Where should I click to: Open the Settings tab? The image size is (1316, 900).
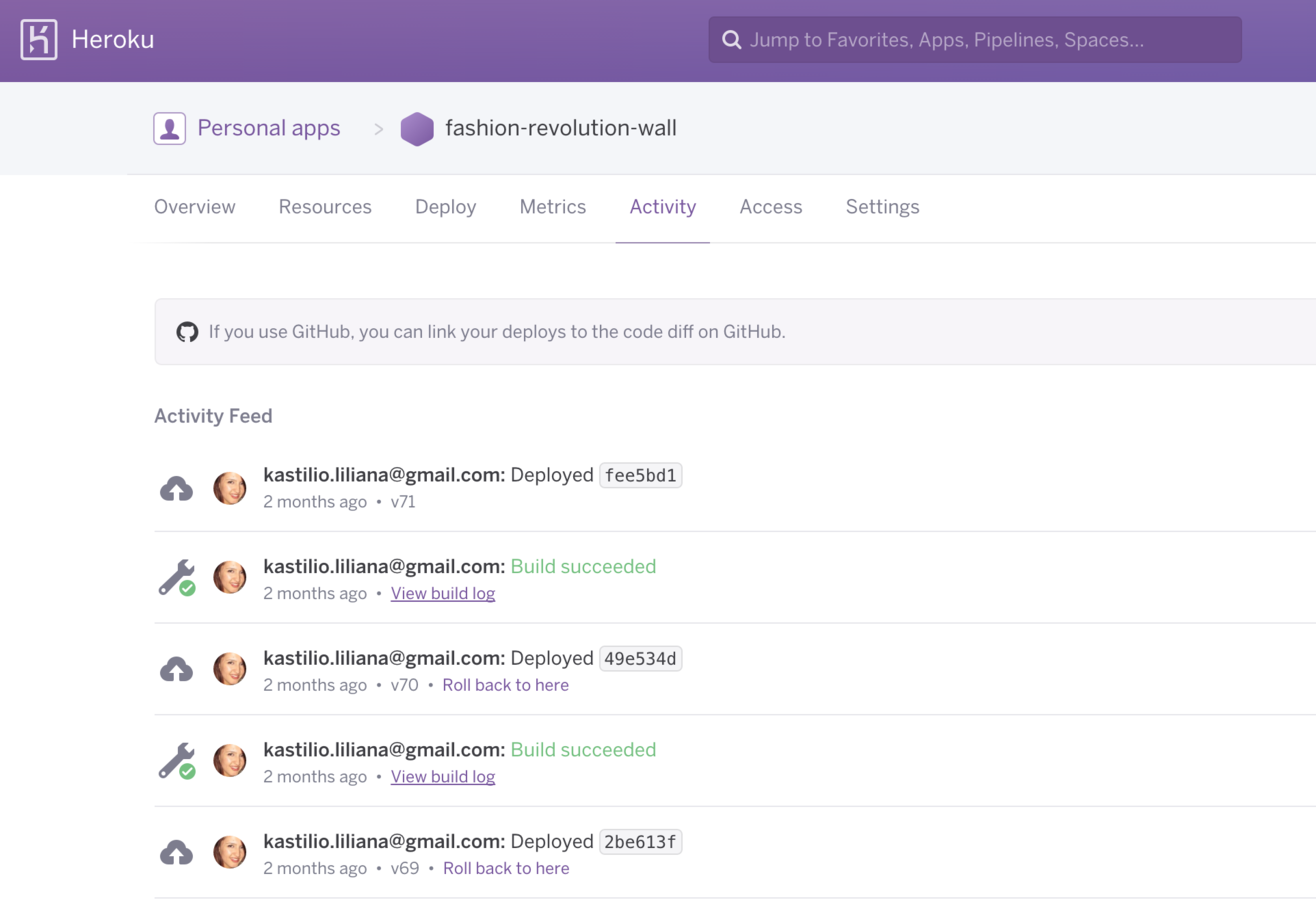click(883, 207)
